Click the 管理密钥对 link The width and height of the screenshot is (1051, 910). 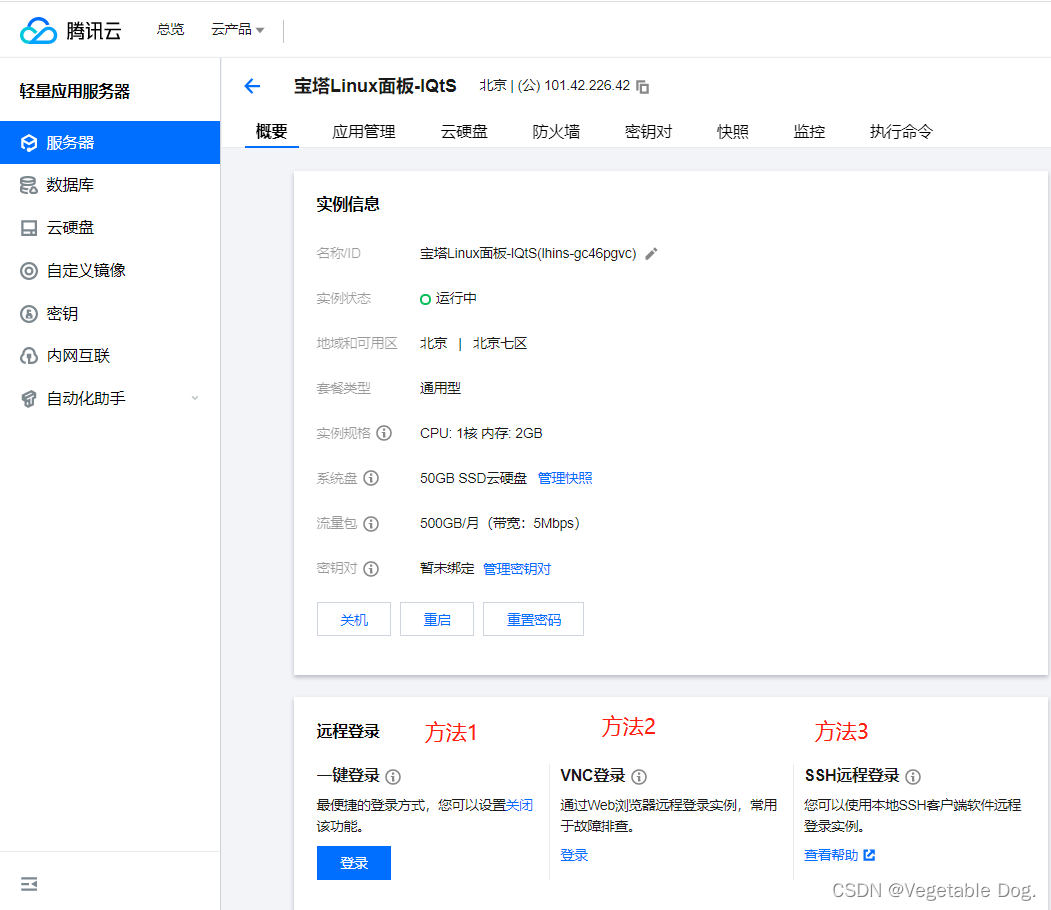click(517, 569)
